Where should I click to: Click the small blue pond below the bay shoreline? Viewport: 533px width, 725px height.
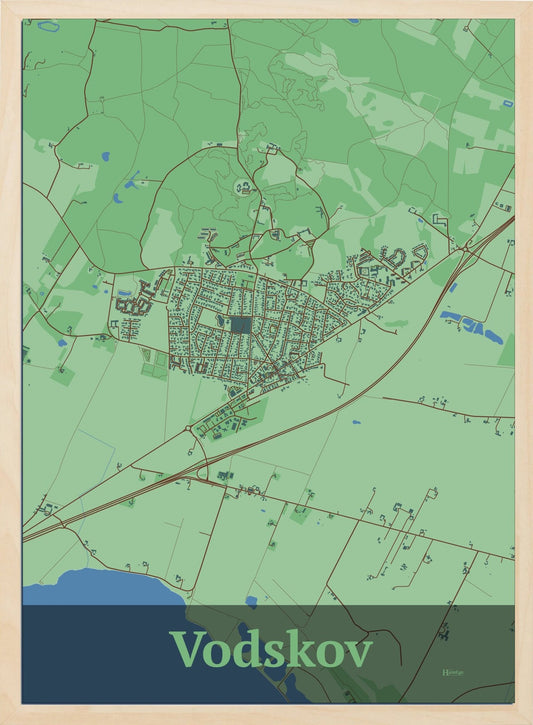(251, 601)
